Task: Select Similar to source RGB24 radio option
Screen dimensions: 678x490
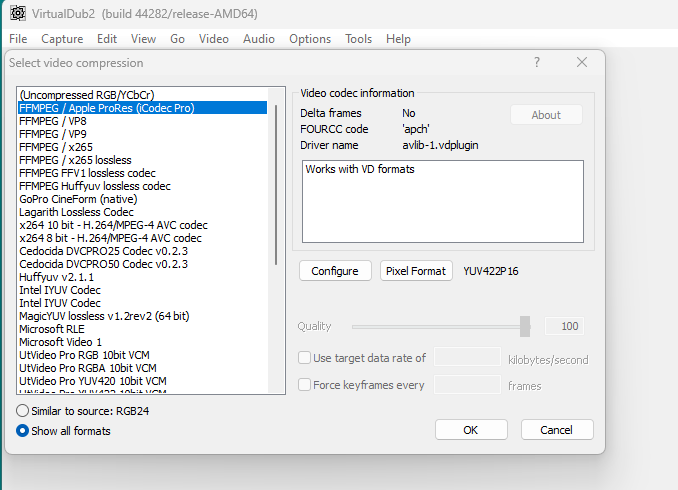Action: [23, 411]
